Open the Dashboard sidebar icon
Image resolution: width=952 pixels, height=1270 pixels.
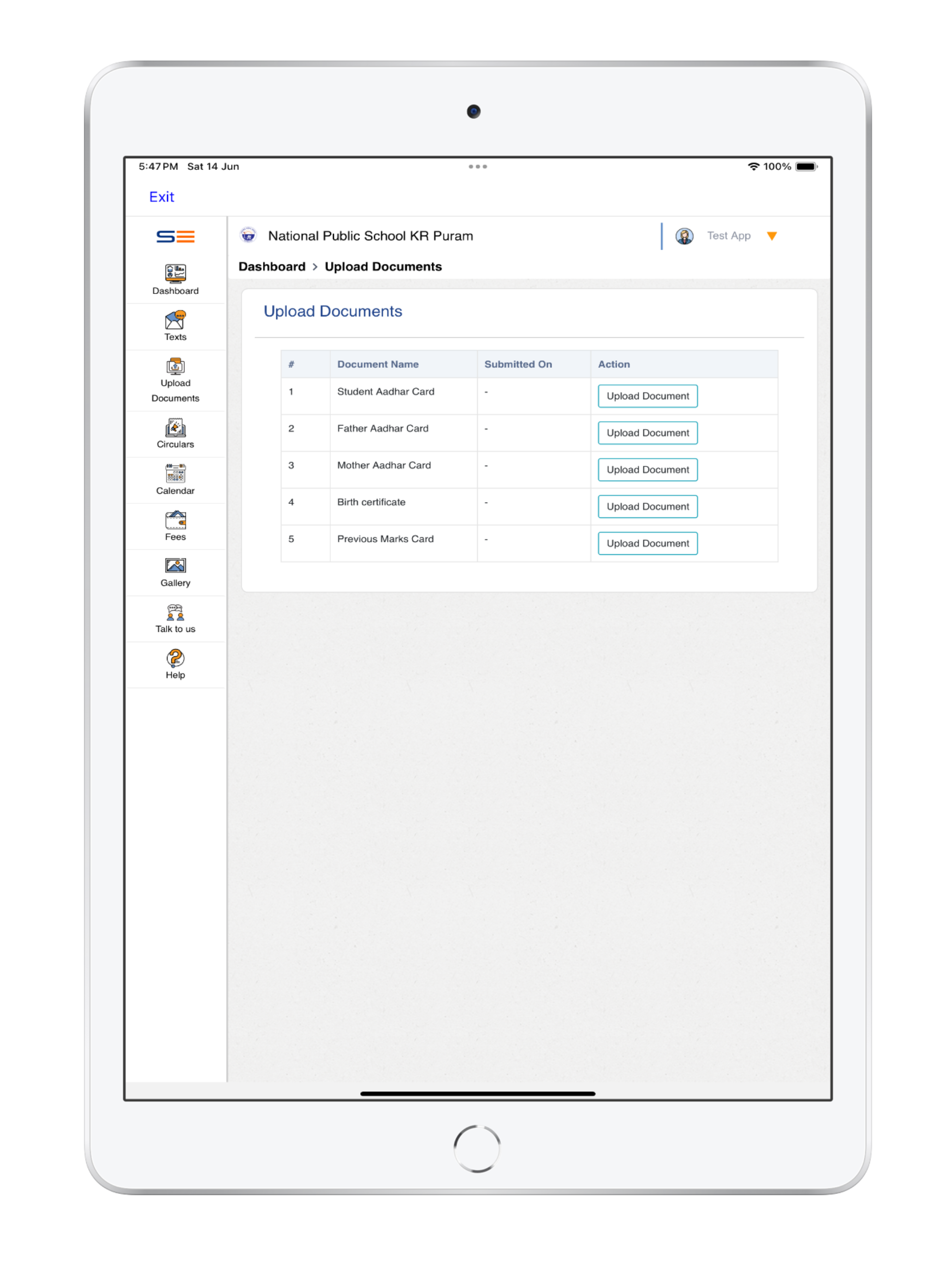[176, 273]
